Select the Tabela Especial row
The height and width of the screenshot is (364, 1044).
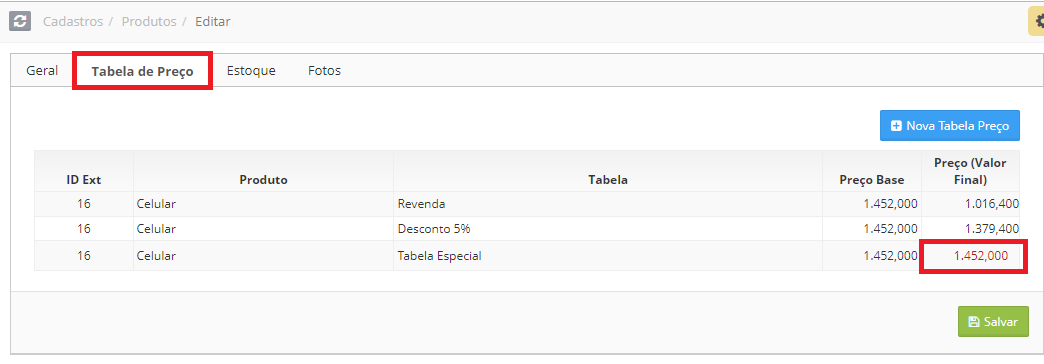point(527,256)
